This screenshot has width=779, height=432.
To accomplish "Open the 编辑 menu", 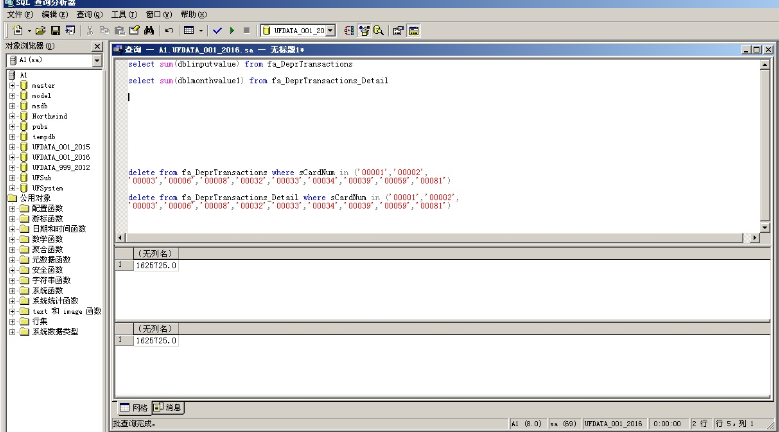I will tap(55, 14).
